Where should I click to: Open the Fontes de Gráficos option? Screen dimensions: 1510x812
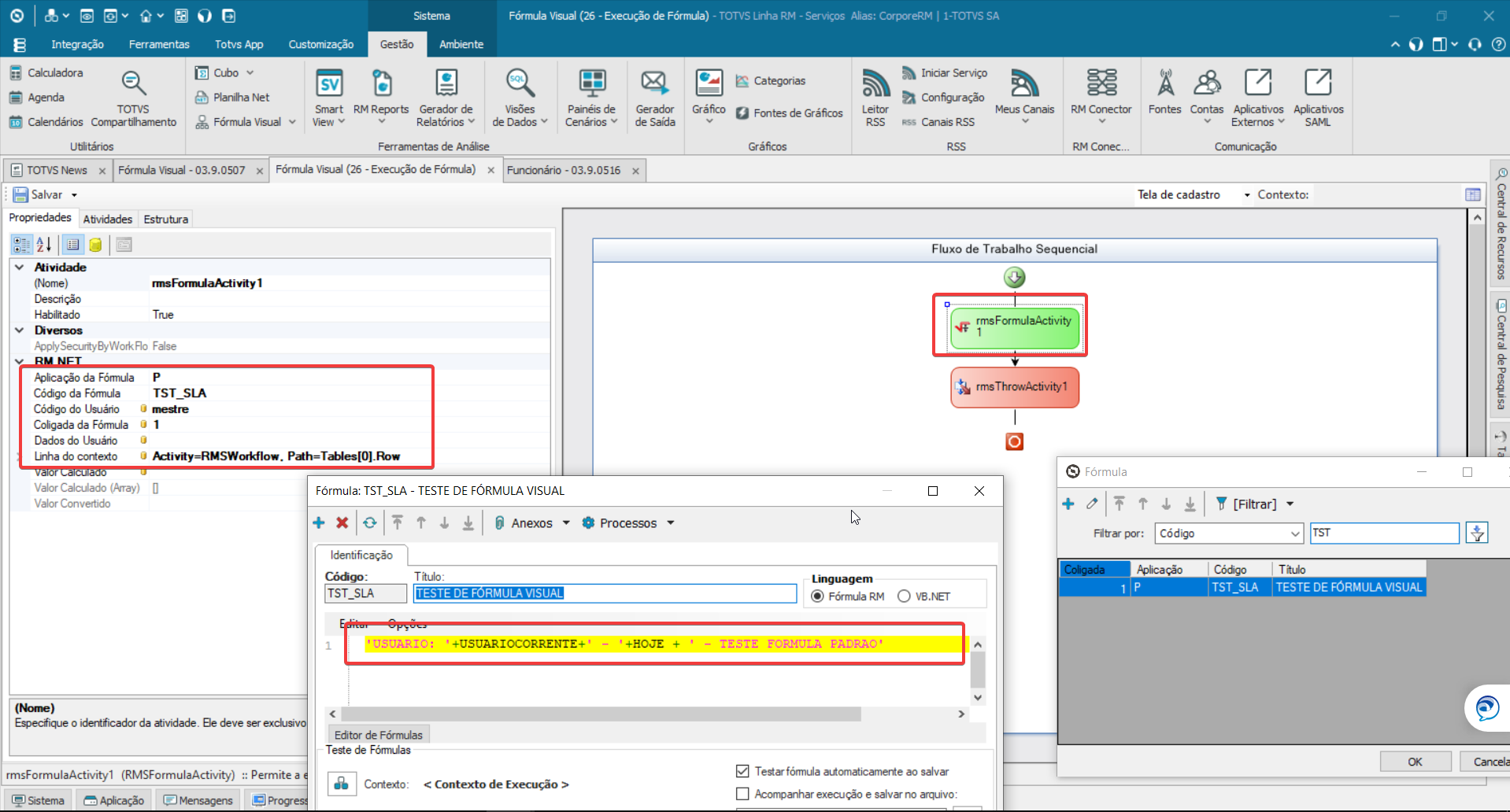pyautogui.click(x=789, y=113)
